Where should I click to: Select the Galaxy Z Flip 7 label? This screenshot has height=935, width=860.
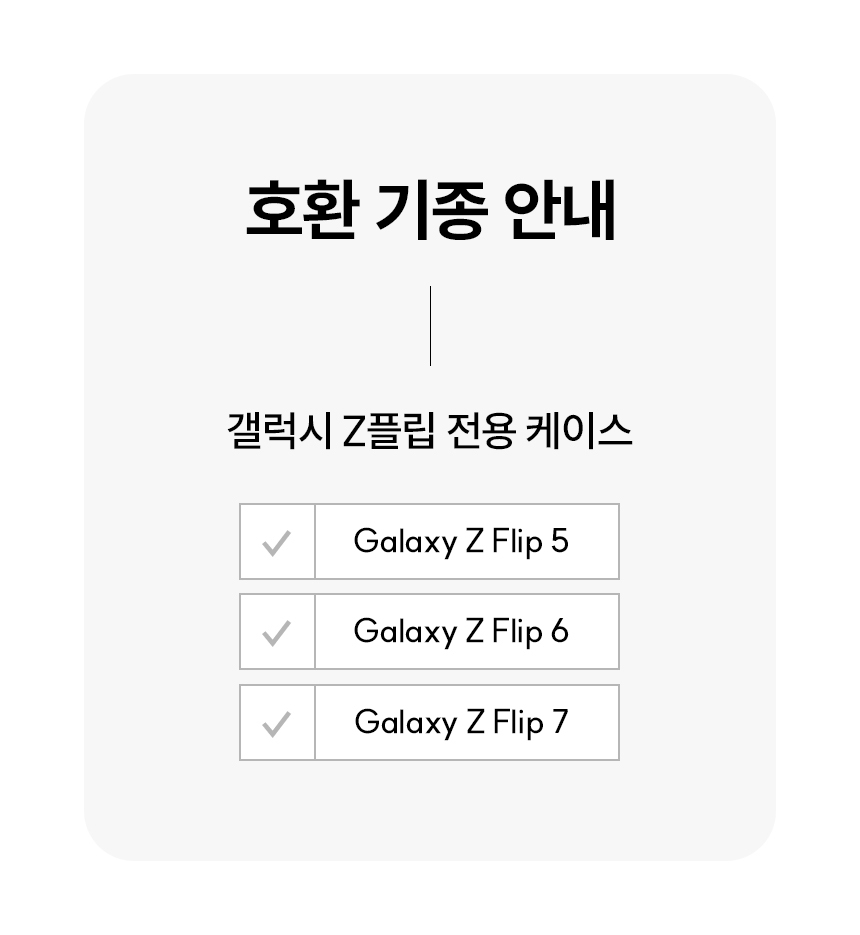(x=461, y=723)
